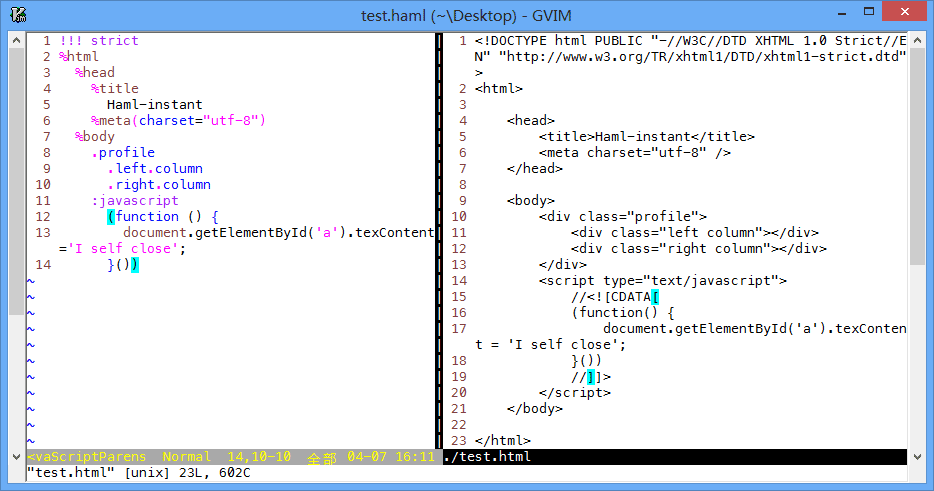The image size is (934, 491).
Task: Click '.profile' on line 8
Action: coord(123,153)
